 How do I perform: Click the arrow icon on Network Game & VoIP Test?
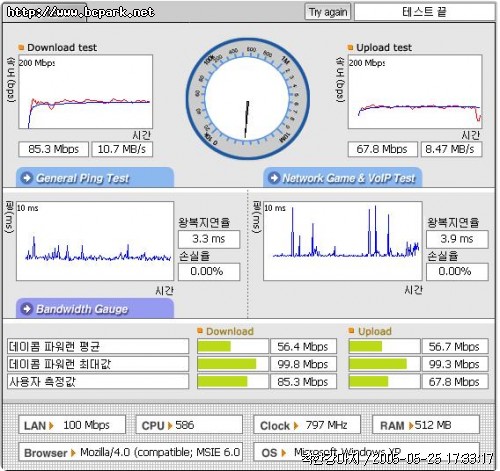tap(274, 178)
